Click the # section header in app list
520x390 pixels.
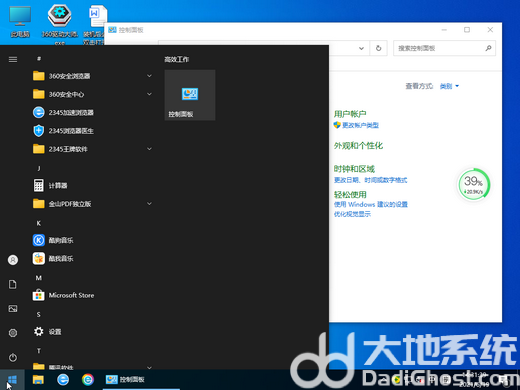39,59
